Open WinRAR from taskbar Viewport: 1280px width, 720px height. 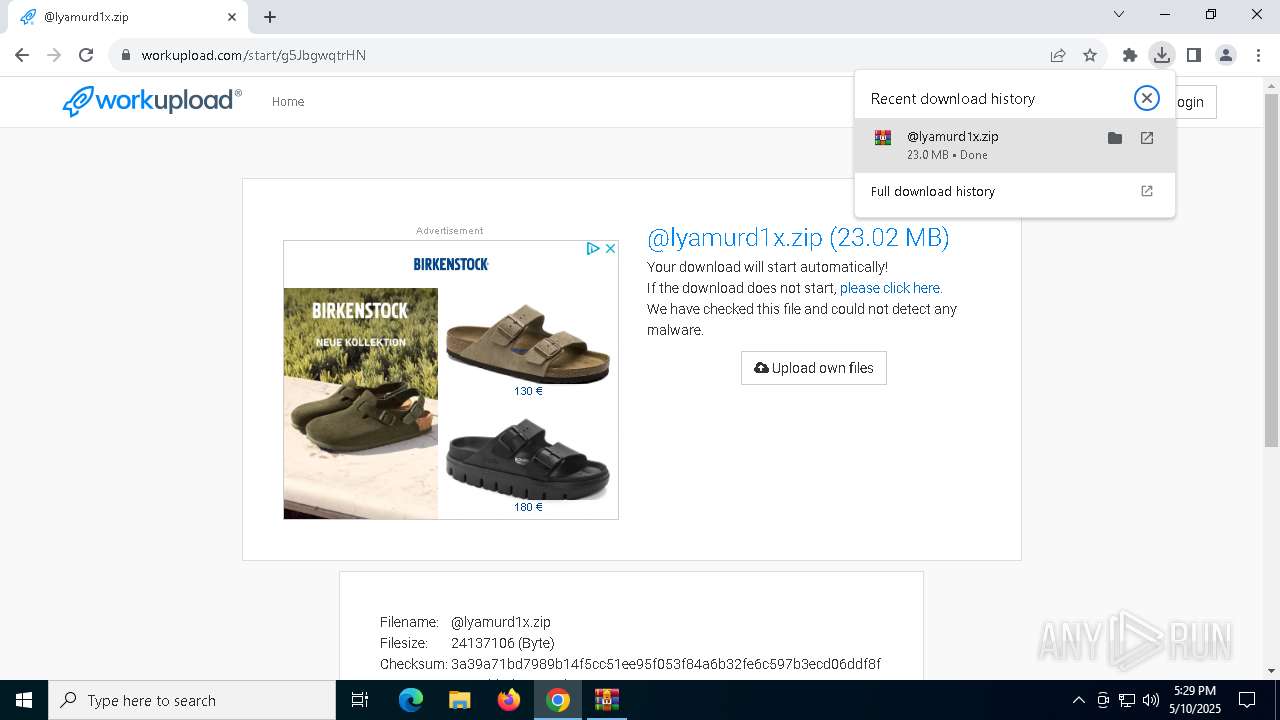(x=607, y=700)
